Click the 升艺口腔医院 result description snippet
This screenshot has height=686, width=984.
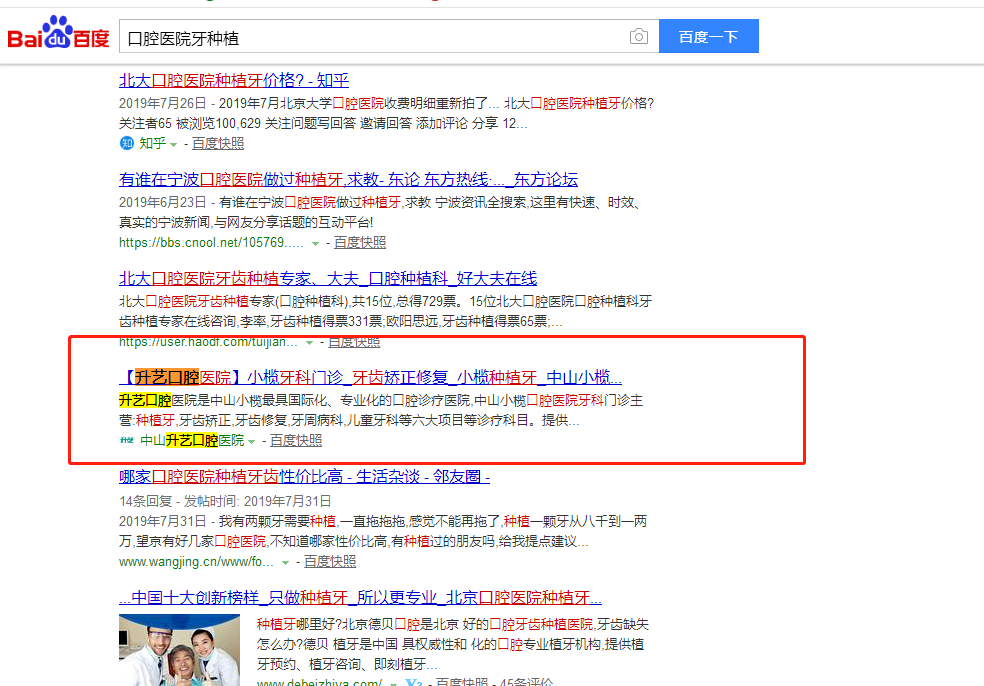click(x=381, y=410)
